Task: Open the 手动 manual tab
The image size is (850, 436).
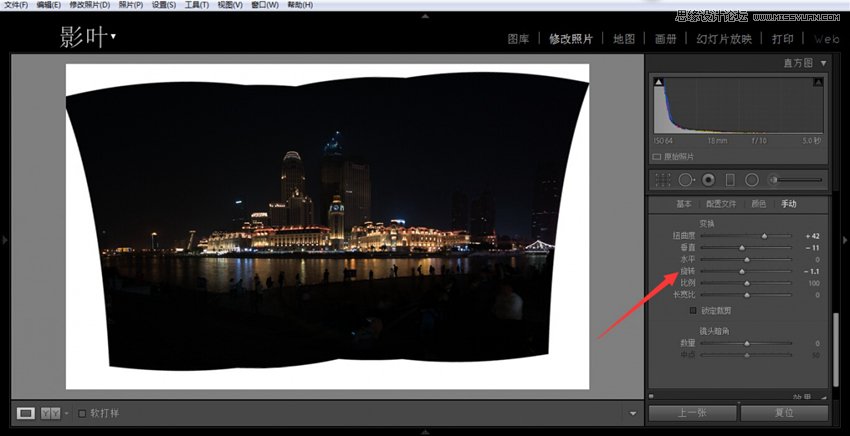Action: [x=789, y=204]
